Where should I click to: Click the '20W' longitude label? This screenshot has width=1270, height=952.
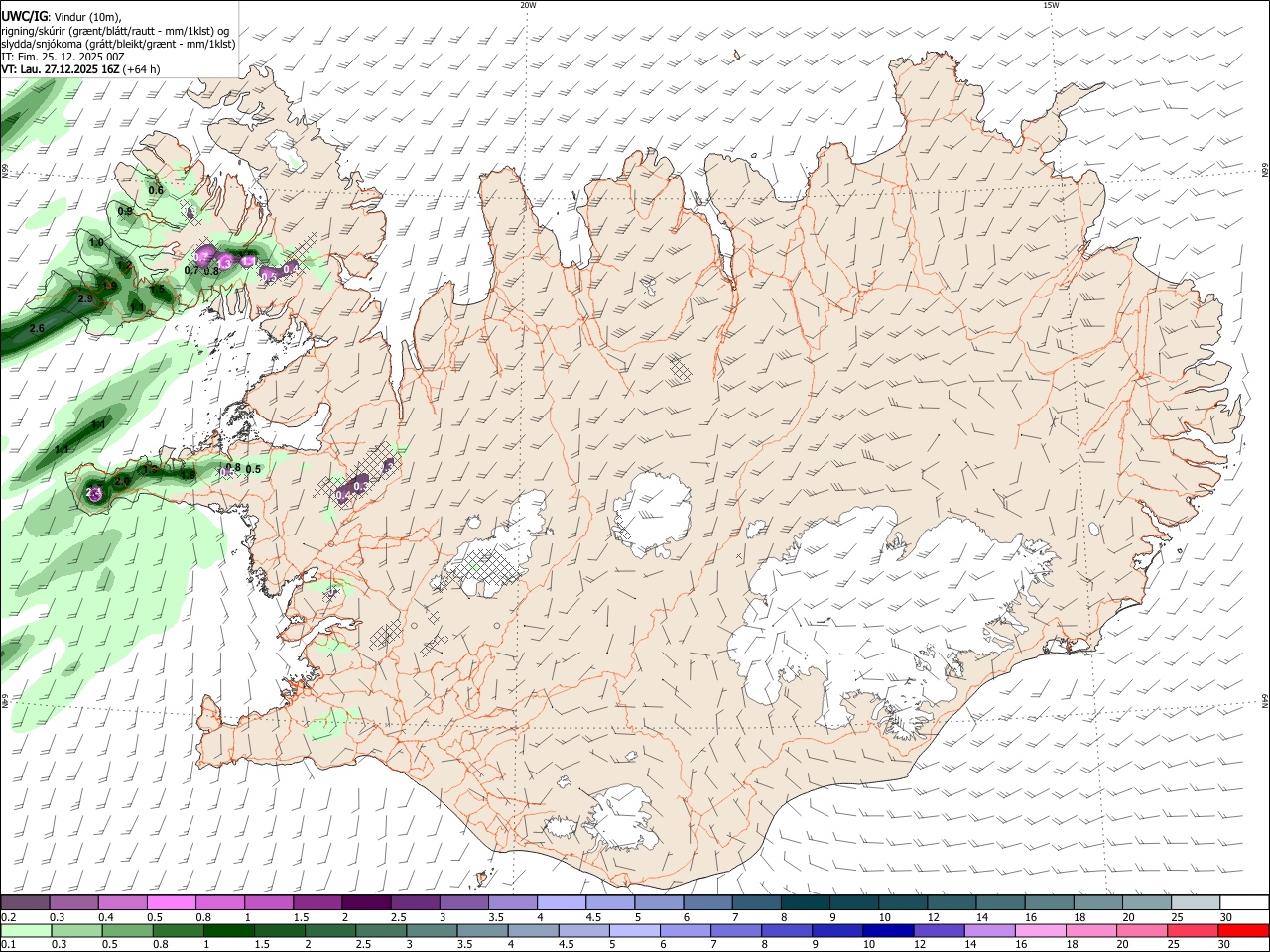pos(529,5)
